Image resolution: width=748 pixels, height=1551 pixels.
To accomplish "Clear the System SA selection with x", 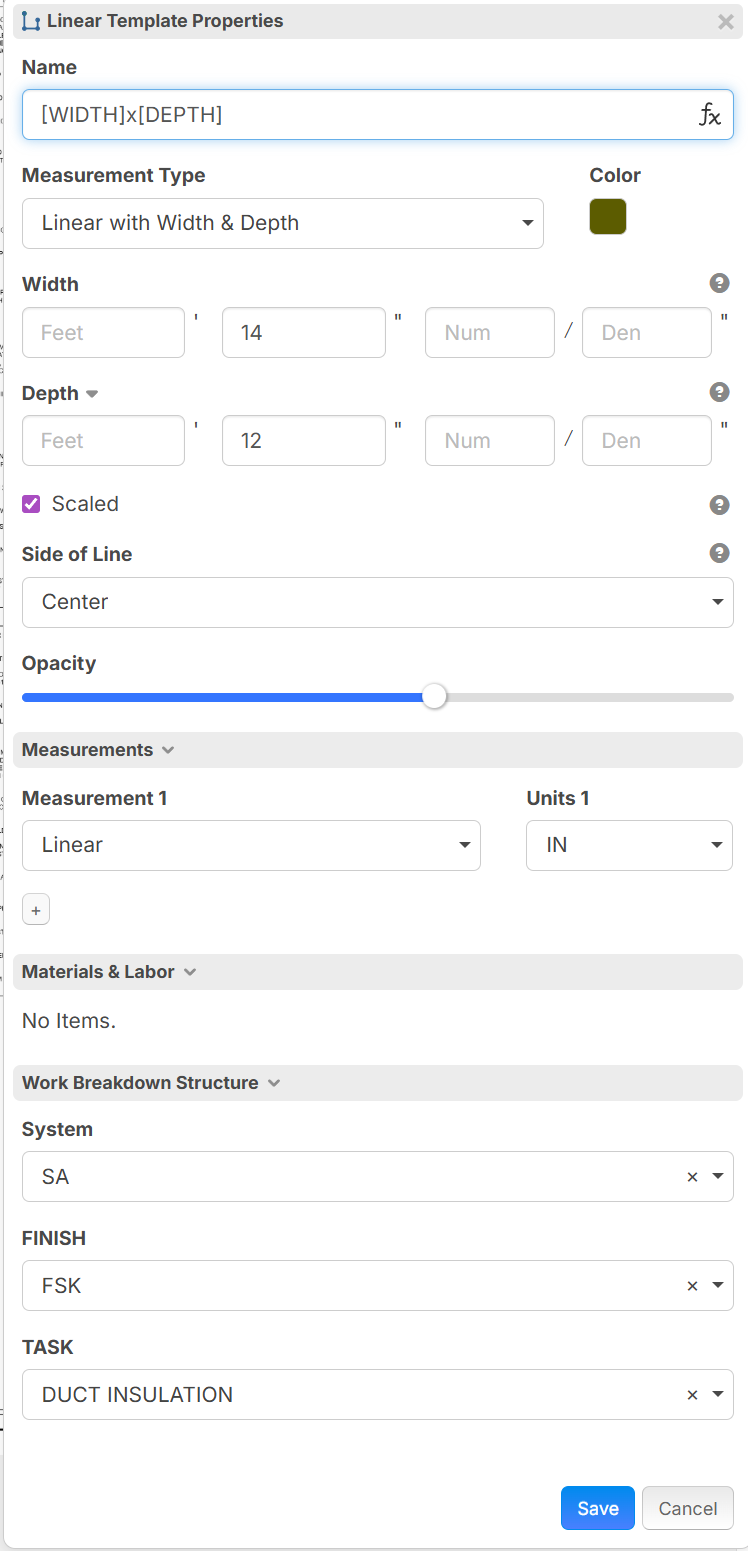I will [x=692, y=1178].
